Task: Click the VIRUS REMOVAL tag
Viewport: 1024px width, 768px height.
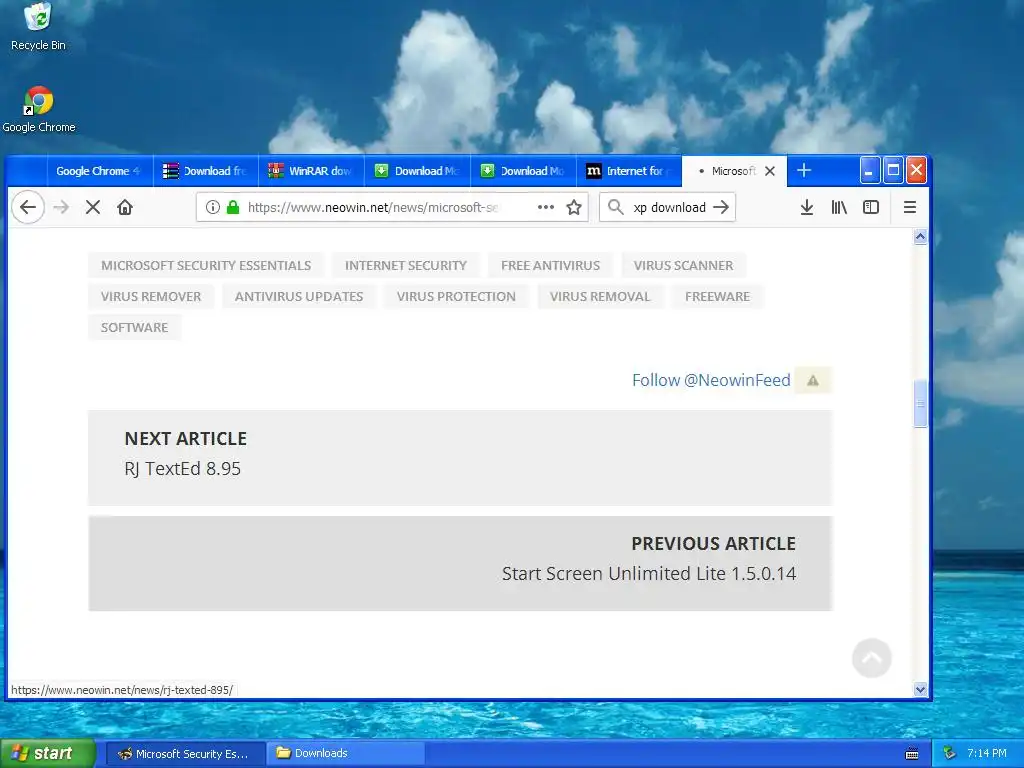Action: [600, 296]
